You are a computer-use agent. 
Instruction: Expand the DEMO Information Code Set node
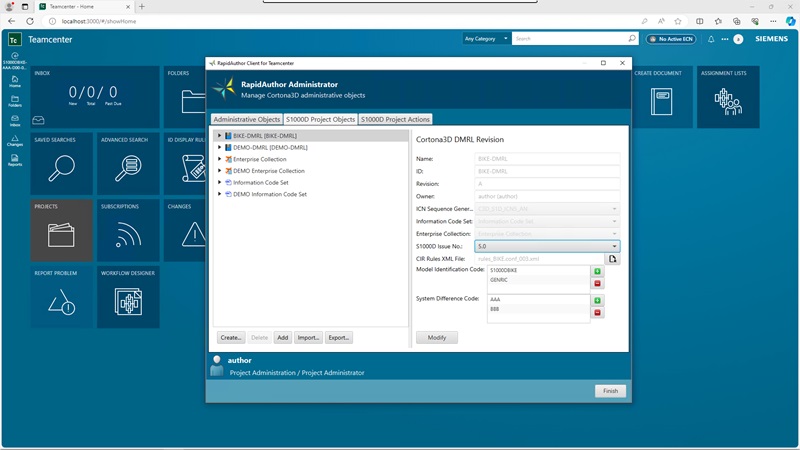click(x=219, y=194)
